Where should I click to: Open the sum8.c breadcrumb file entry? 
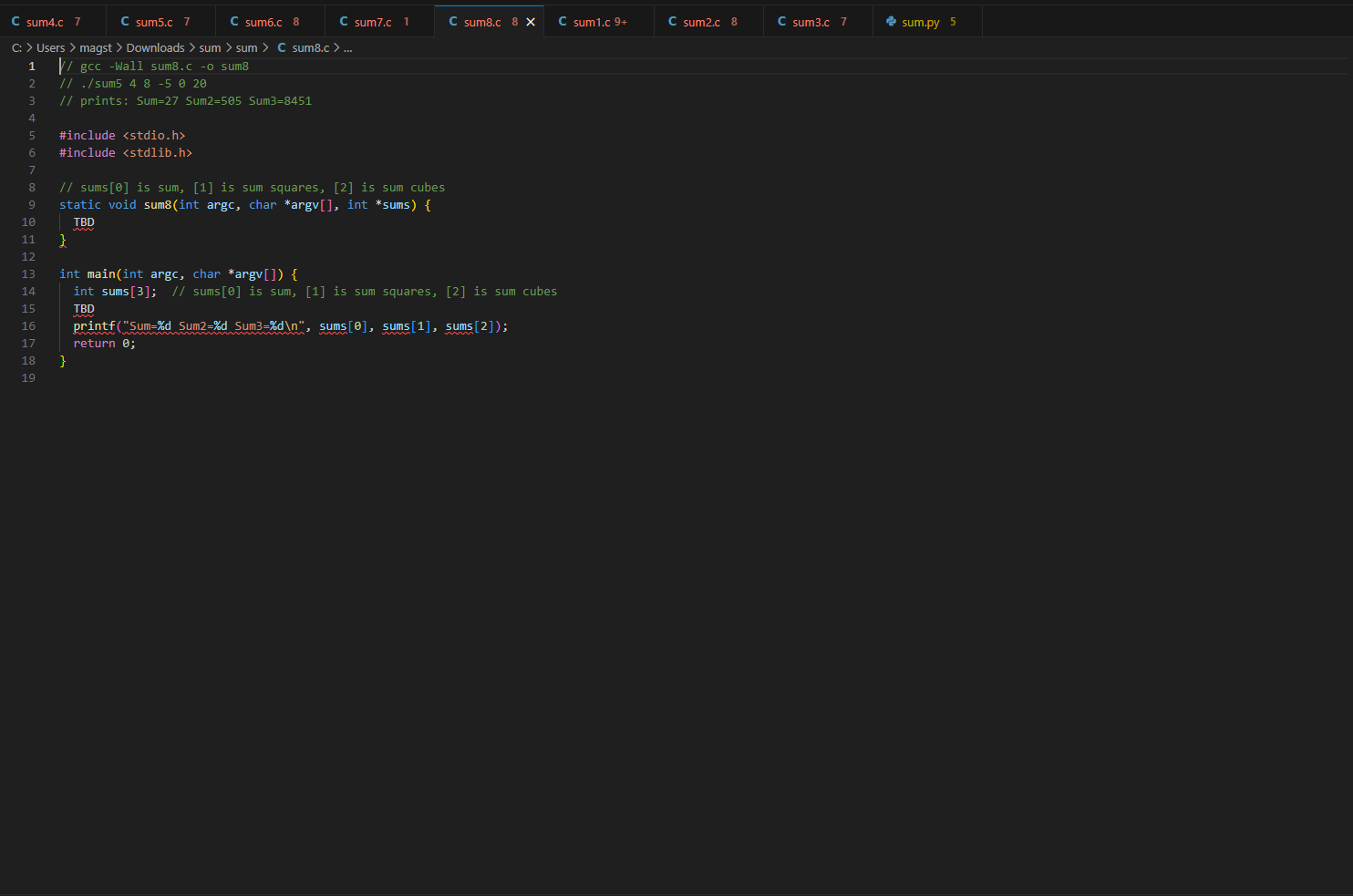pyautogui.click(x=311, y=48)
